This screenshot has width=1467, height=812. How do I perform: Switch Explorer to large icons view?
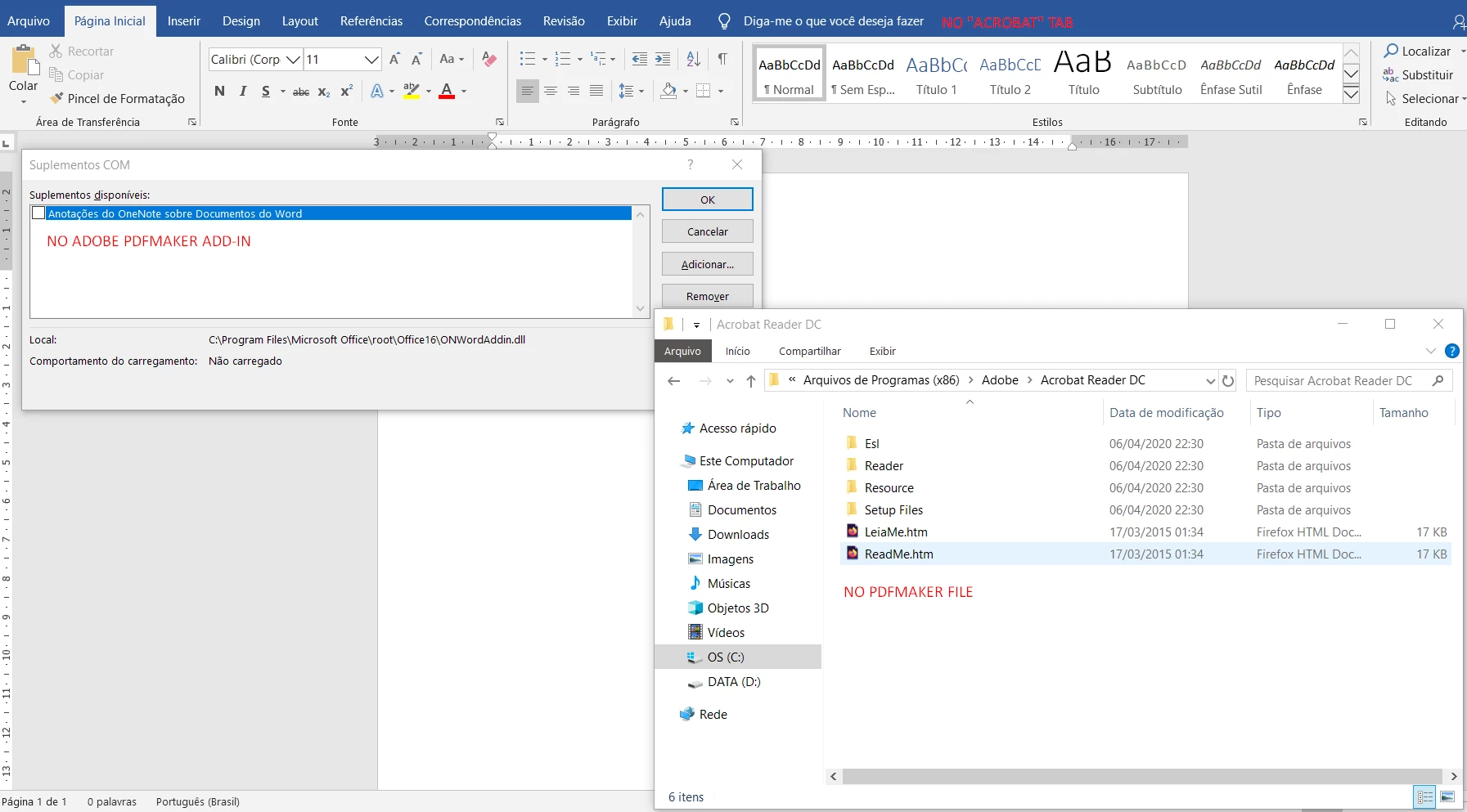(1447, 797)
